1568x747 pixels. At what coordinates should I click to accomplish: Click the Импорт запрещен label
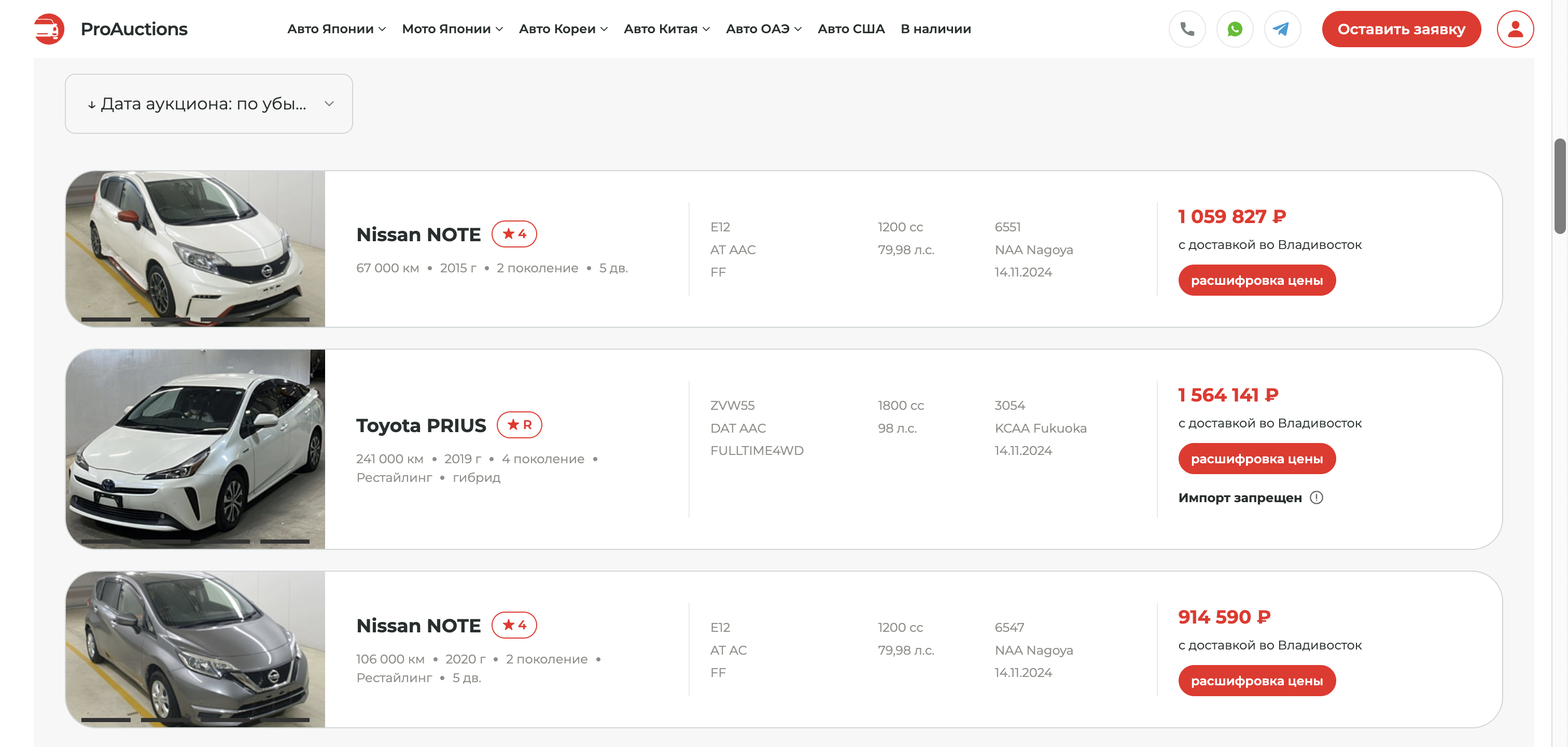click(1239, 497)
